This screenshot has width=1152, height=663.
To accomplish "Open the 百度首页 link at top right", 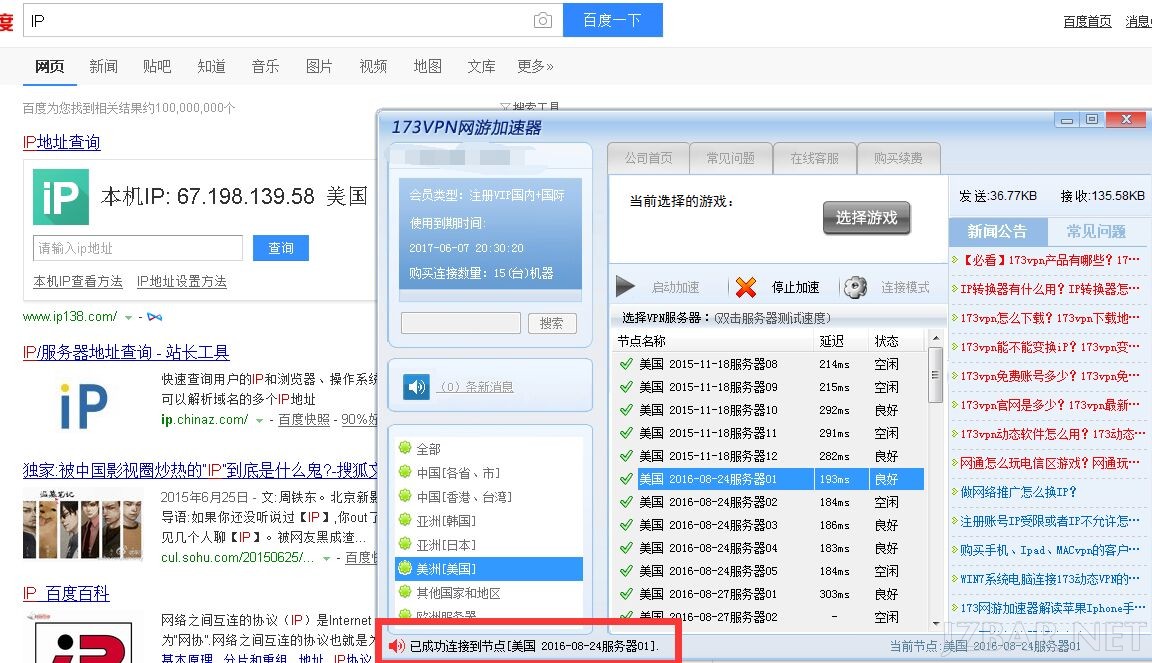I will [1087, 21].
